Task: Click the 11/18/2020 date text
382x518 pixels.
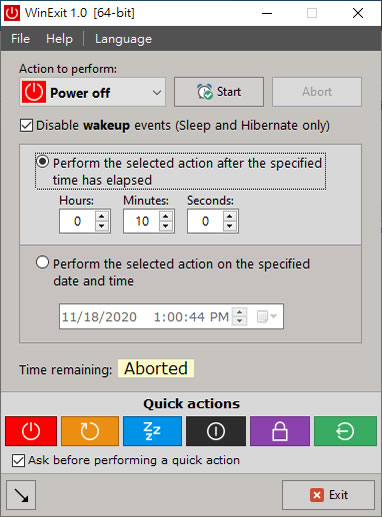Action: point(99,317)
